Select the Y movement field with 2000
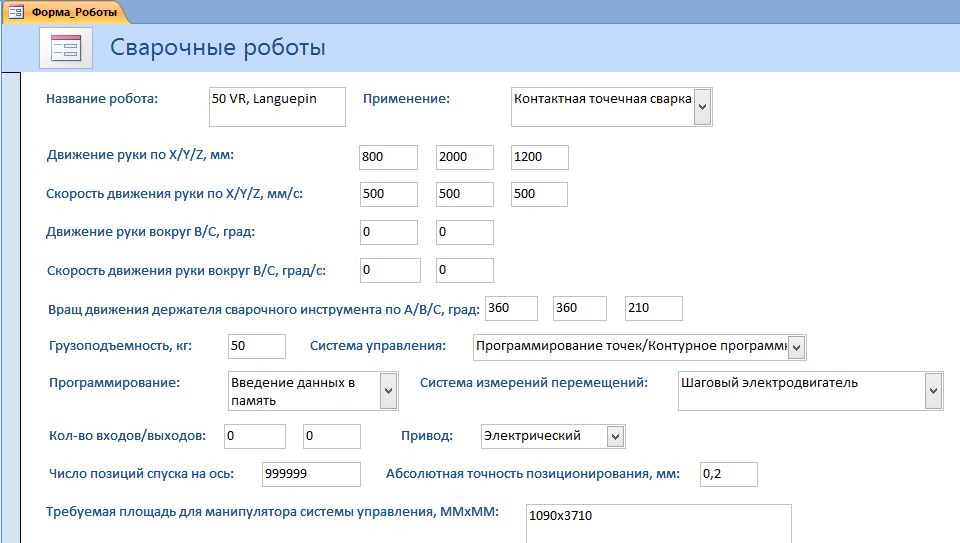Screen dimensions: 960x543 coord(464,157)
